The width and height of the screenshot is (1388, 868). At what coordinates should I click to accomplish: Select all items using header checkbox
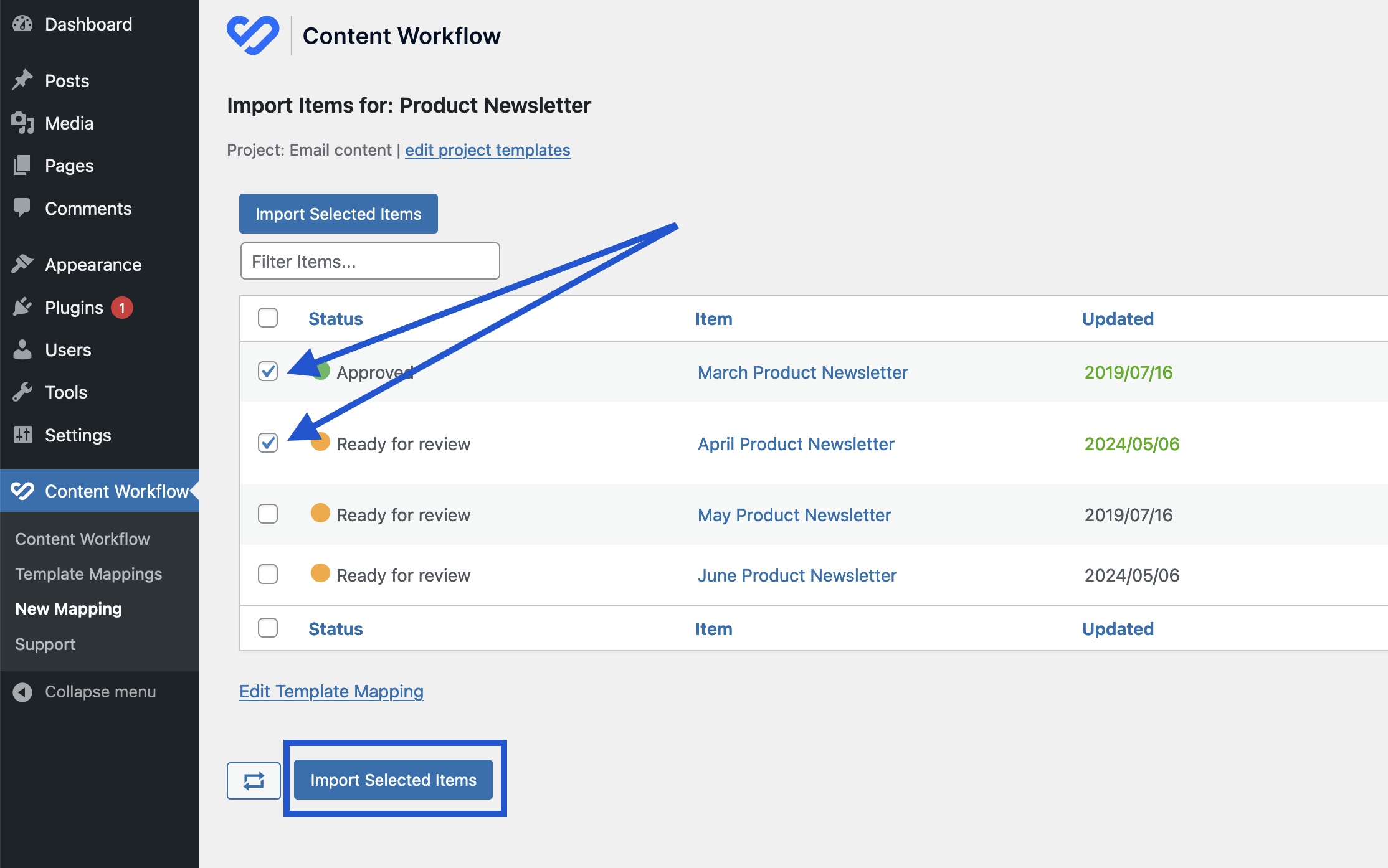tap(267, 318)
